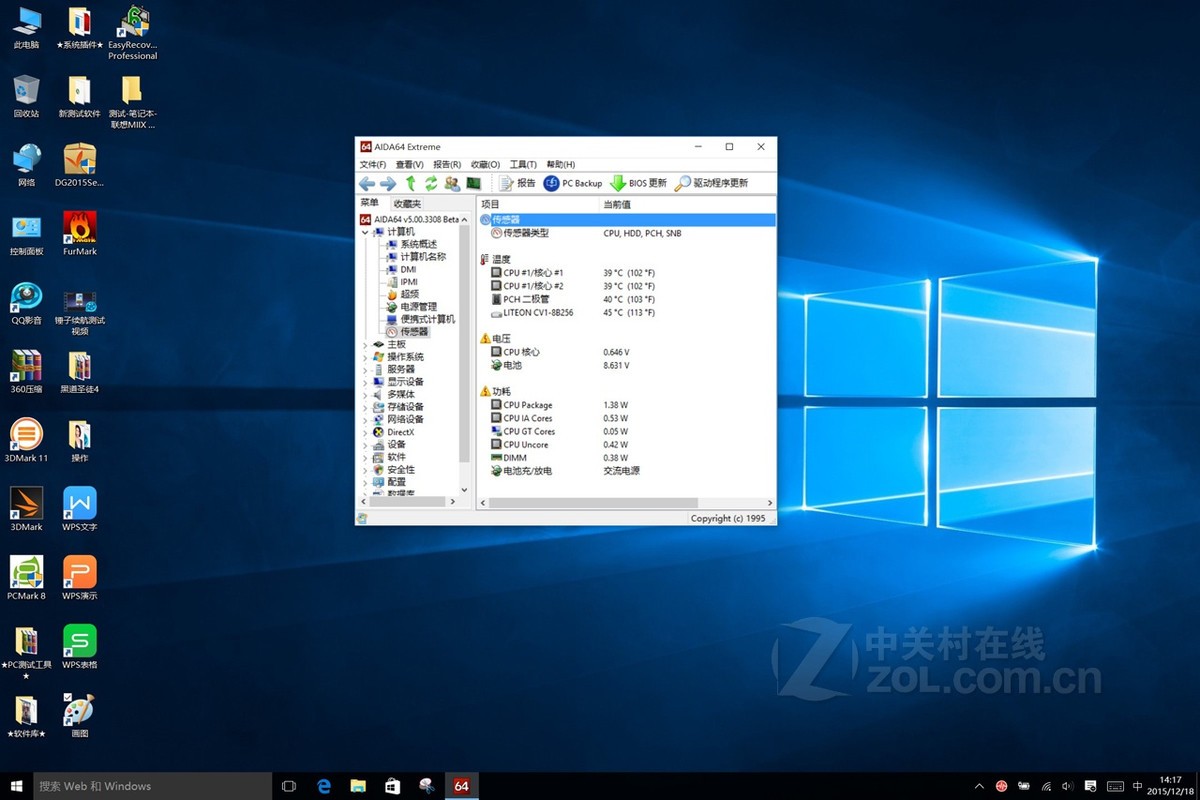Click the Back arrow in AIDA64 toolbar
This screenshot has width=1200, height=800.
(x=367, y=183)
